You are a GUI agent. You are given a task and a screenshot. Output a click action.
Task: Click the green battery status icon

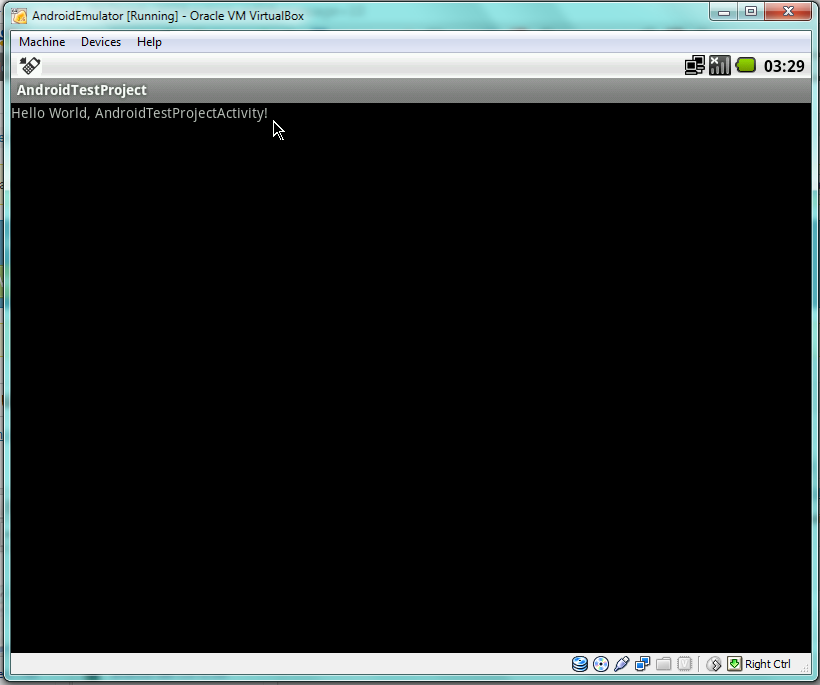point(746,65)
